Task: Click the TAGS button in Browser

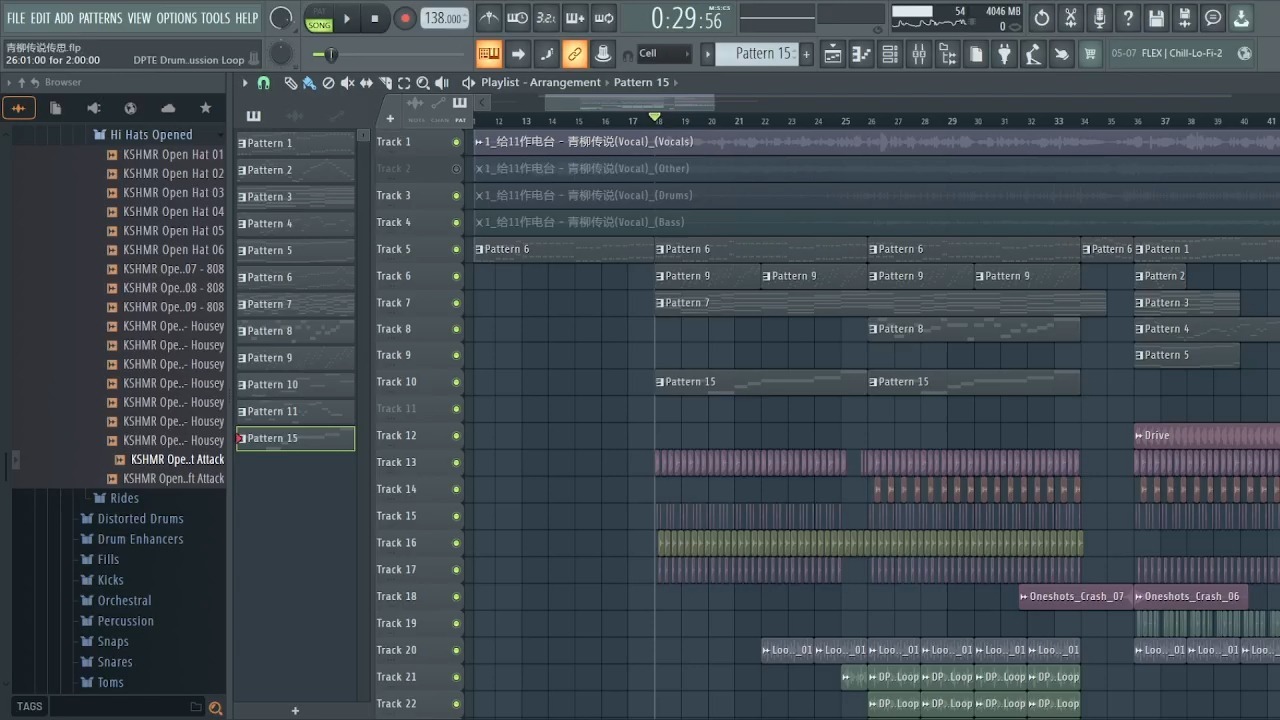Action: (29, 707)
